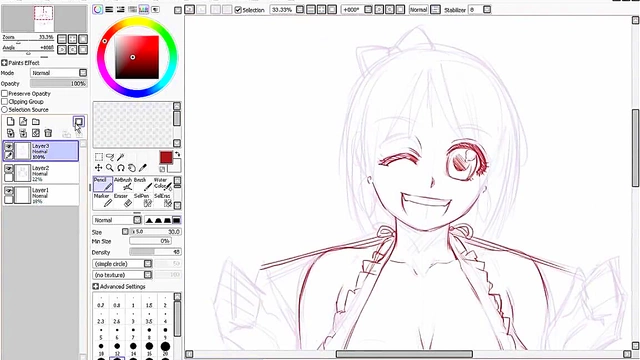Open the no texture dropdown
640x360 pixels.
point(122,275)
